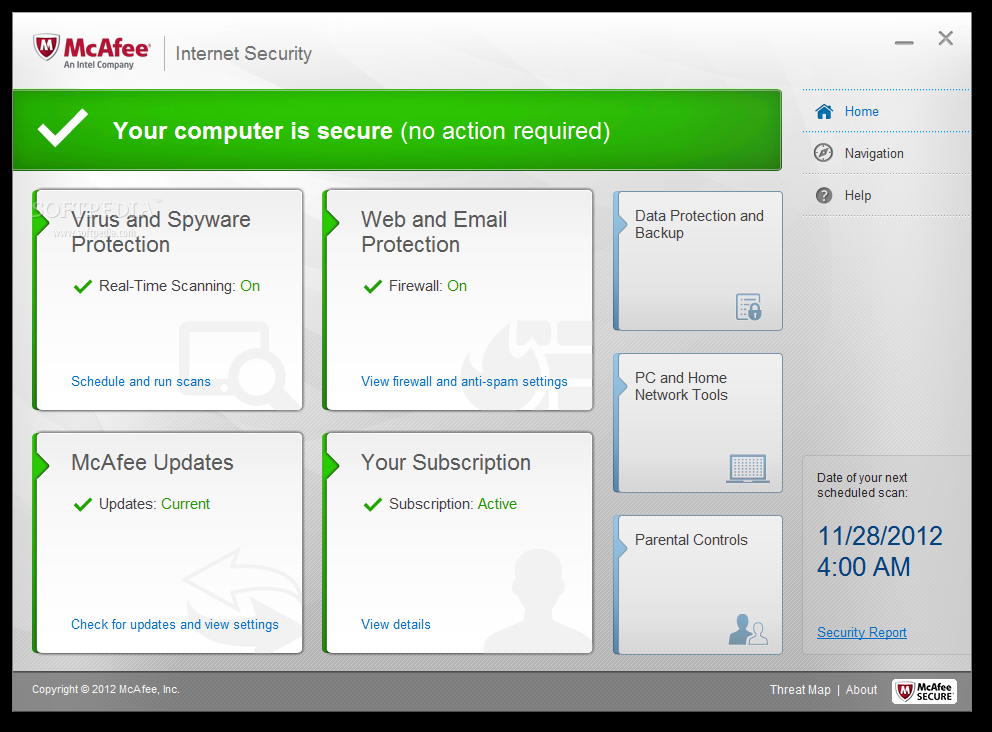Click the green checkmark in the security banner
Image resolution: width=992 pixels, height=732 pixels.
[x=61, y=129]
